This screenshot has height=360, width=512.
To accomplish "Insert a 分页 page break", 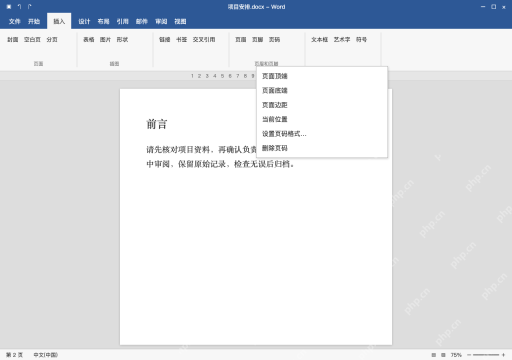I will (52, 40).
